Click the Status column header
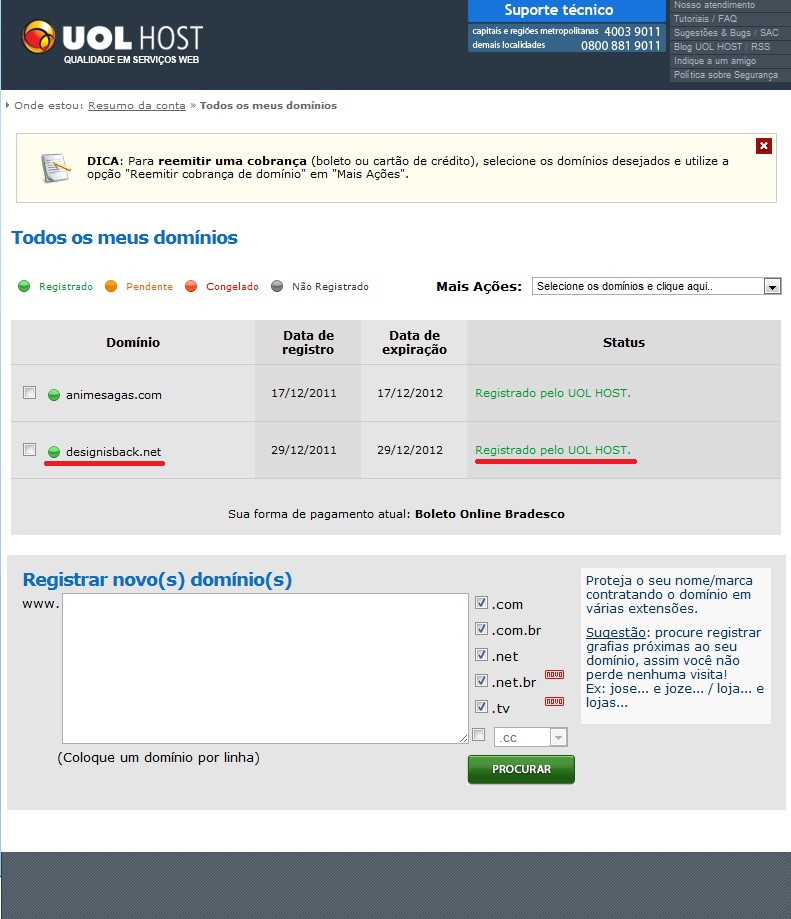Image resolution: width=791 pixels, height=919 pixels. click(x=624, y=342)
